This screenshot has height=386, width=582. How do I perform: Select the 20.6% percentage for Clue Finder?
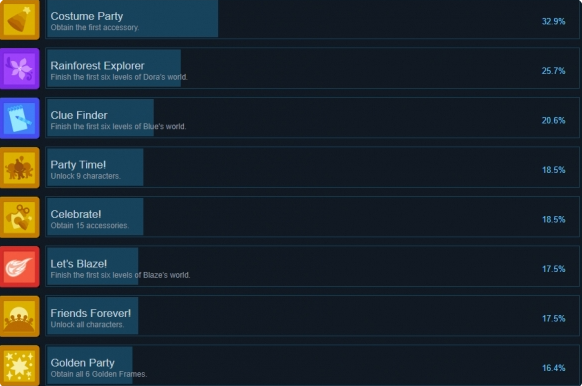(553, 121)
